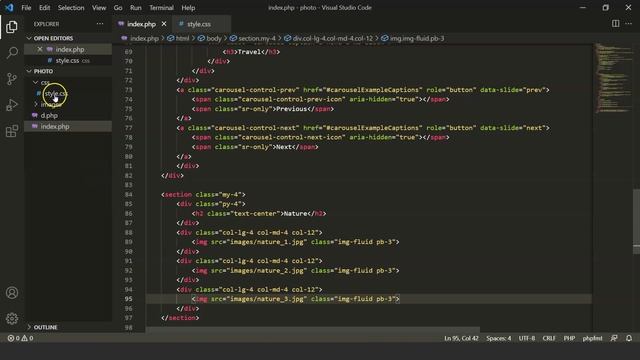
Task: Open the Edit menu
Action: pos(44,8)
